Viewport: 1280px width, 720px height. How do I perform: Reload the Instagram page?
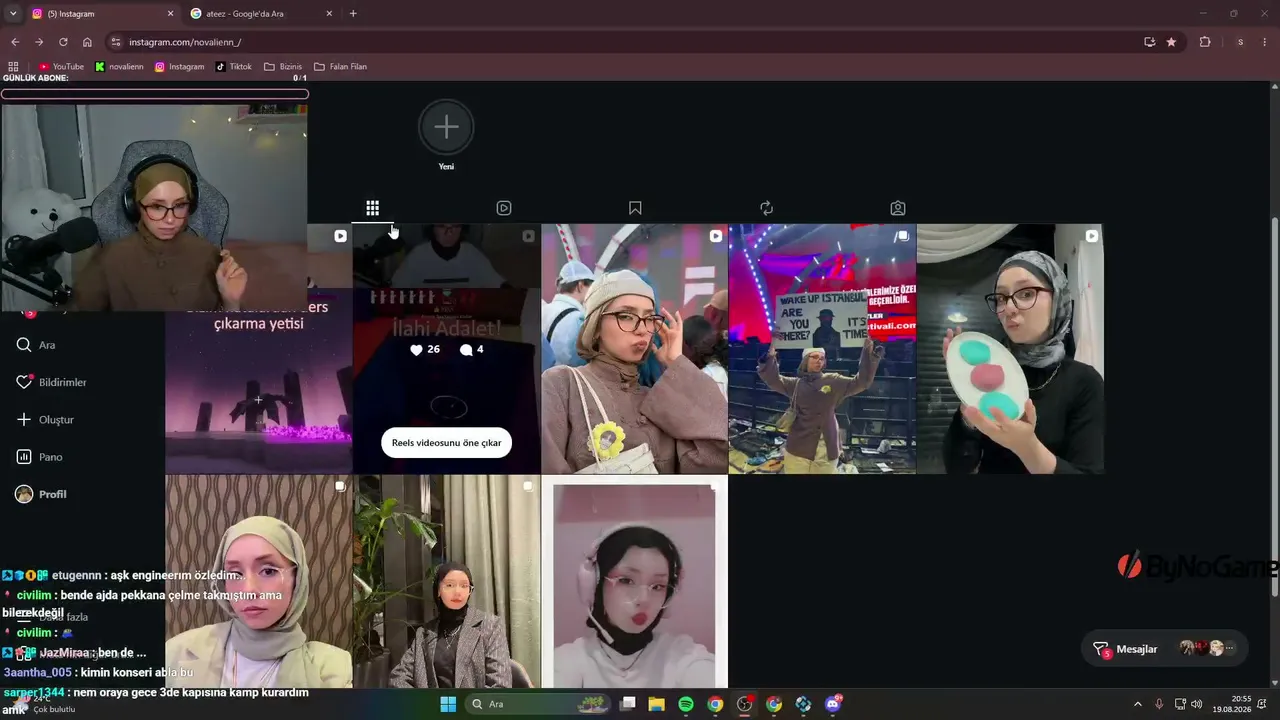63,42
